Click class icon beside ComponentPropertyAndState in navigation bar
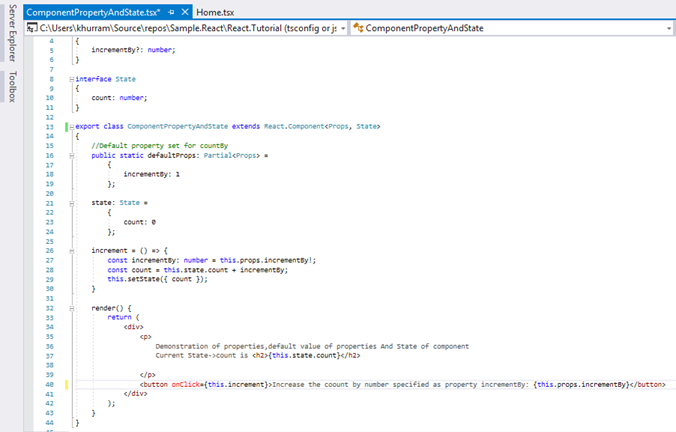This screenshot has width=676, height=432. [356, 29]
